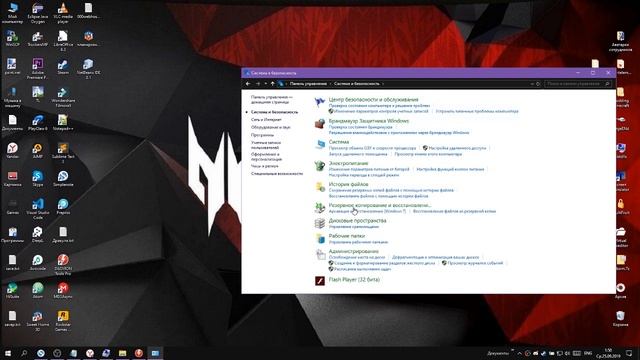Click the Windows Firewall brick wall icon
Viewport: 640px width, 360px height.
[x=320, y=123]
